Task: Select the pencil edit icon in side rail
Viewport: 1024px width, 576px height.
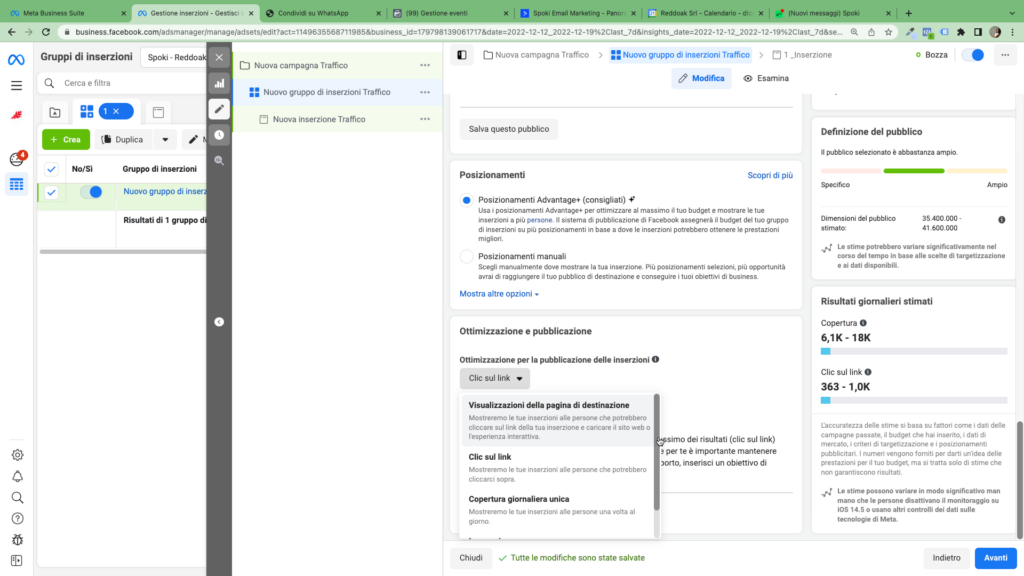Action: click(x=219, y=108)
